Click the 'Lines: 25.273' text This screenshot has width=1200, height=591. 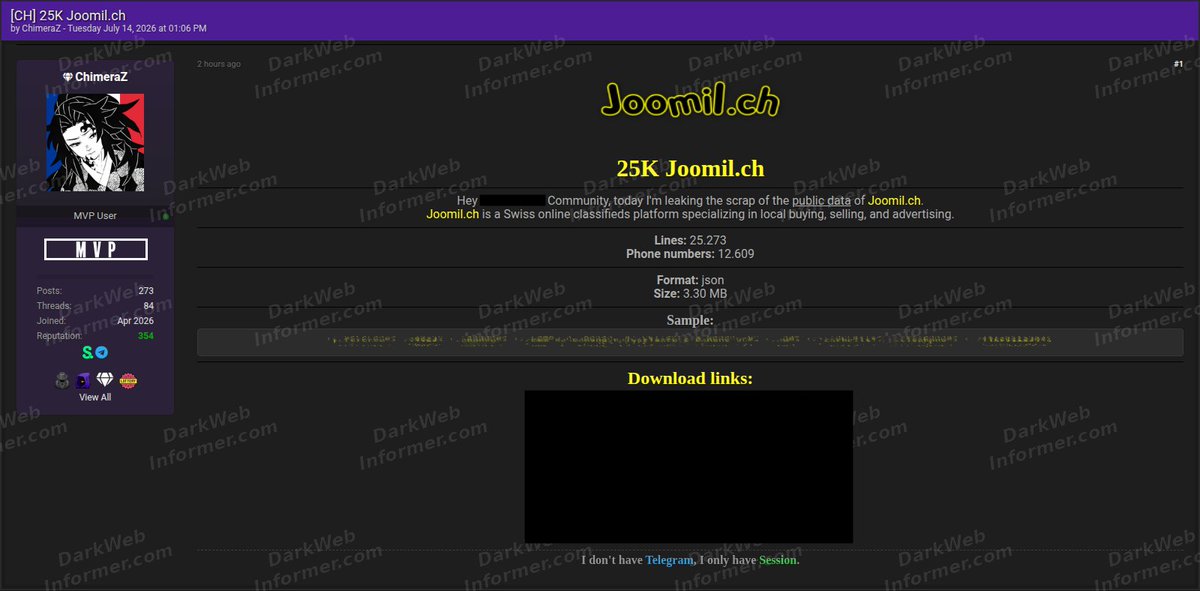coord(690,240)
